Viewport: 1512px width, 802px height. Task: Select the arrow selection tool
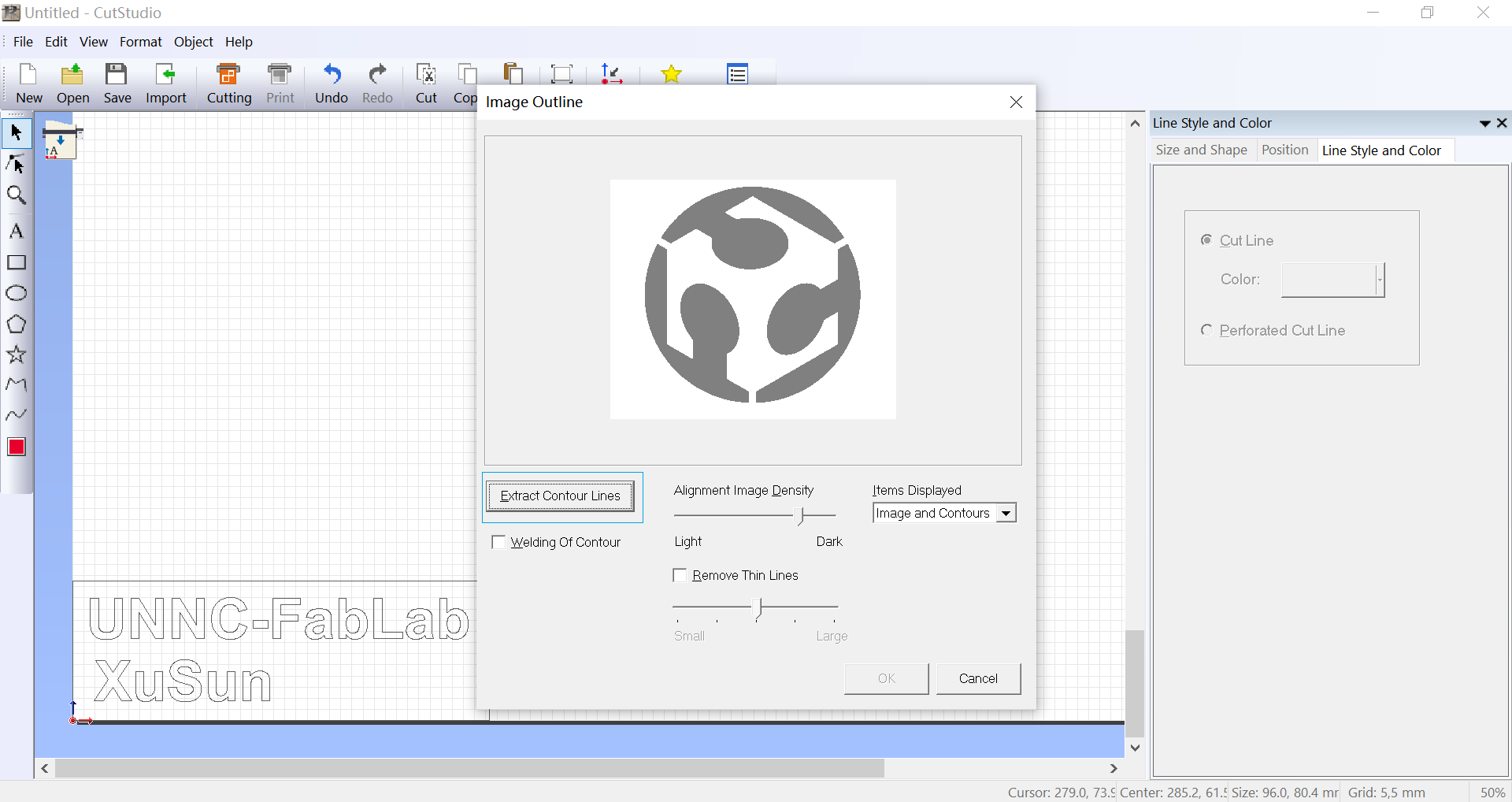coord(17,132)
